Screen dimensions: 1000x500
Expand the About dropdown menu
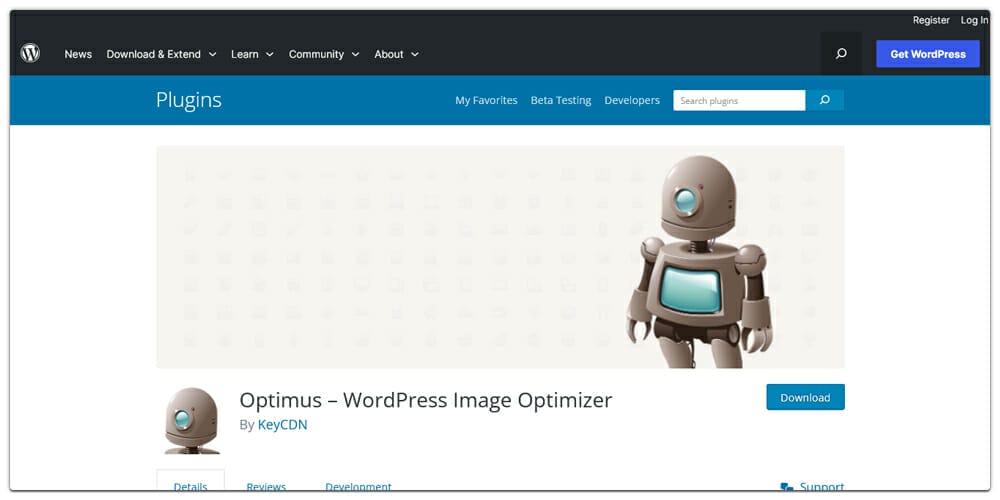[x=397, y=54]
